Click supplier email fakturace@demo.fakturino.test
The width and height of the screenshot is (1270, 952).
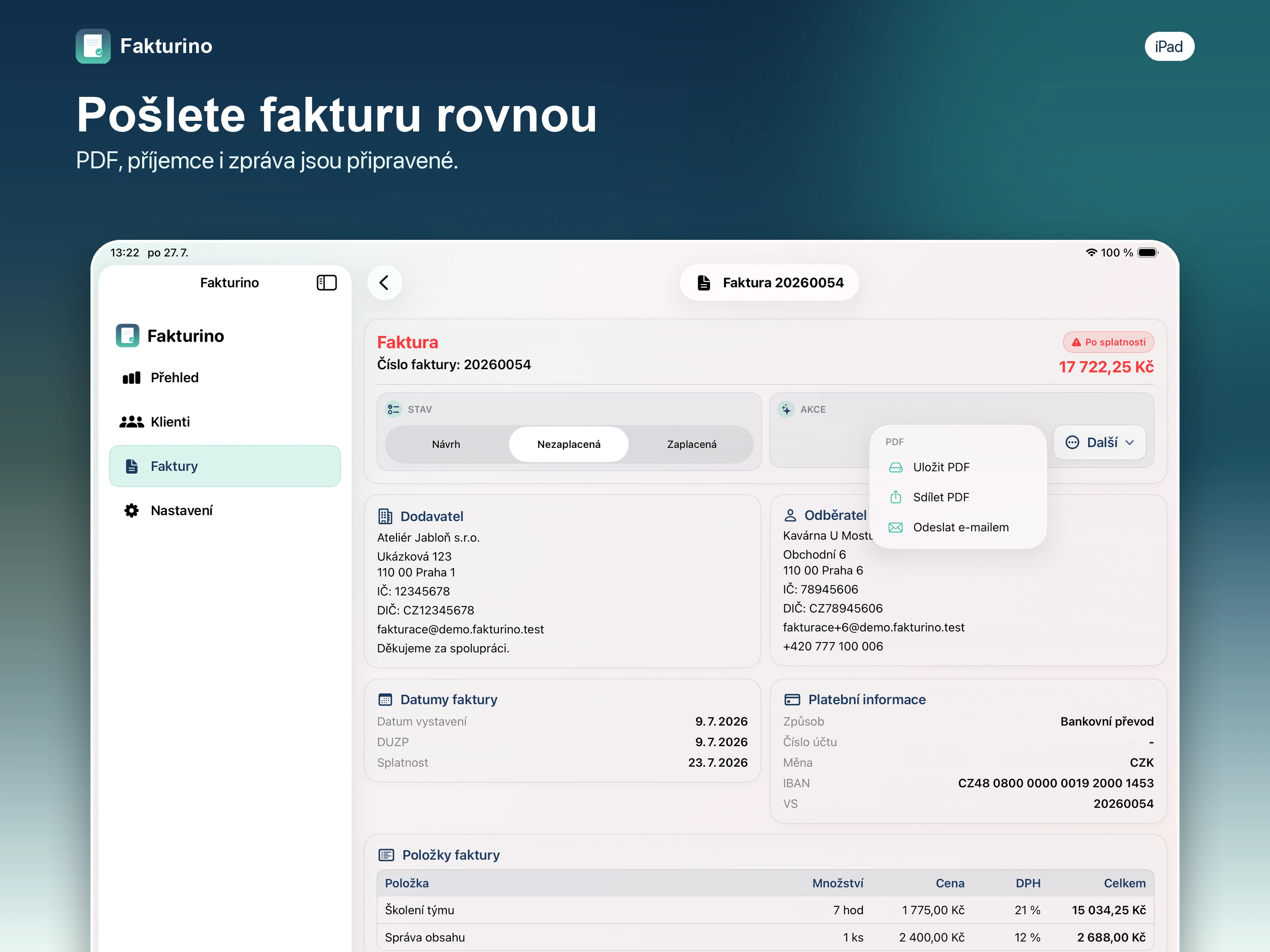[x=461, y=629]
